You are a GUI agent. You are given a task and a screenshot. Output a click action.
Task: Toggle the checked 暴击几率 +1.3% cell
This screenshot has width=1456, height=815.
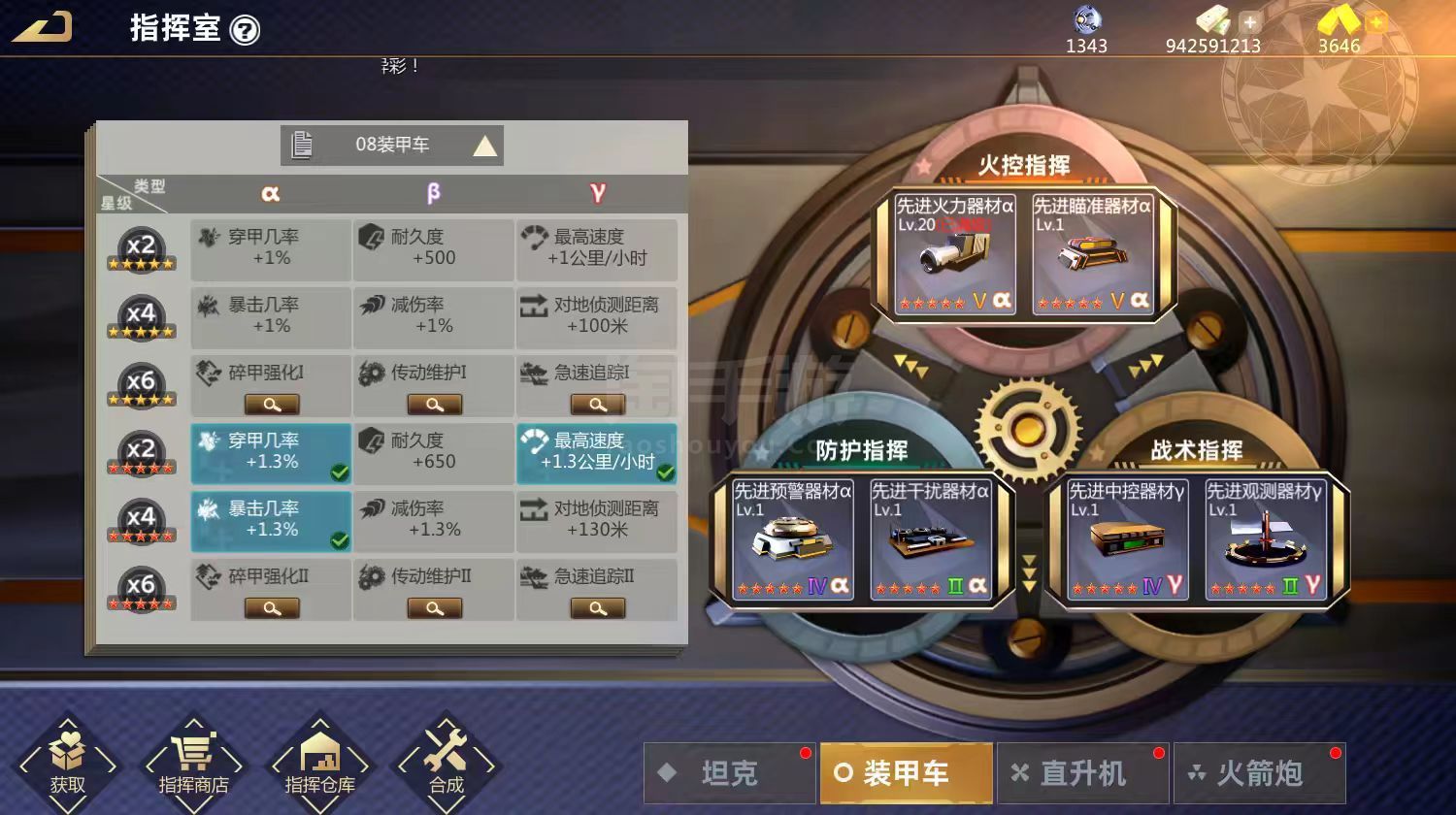click(272, 521)
